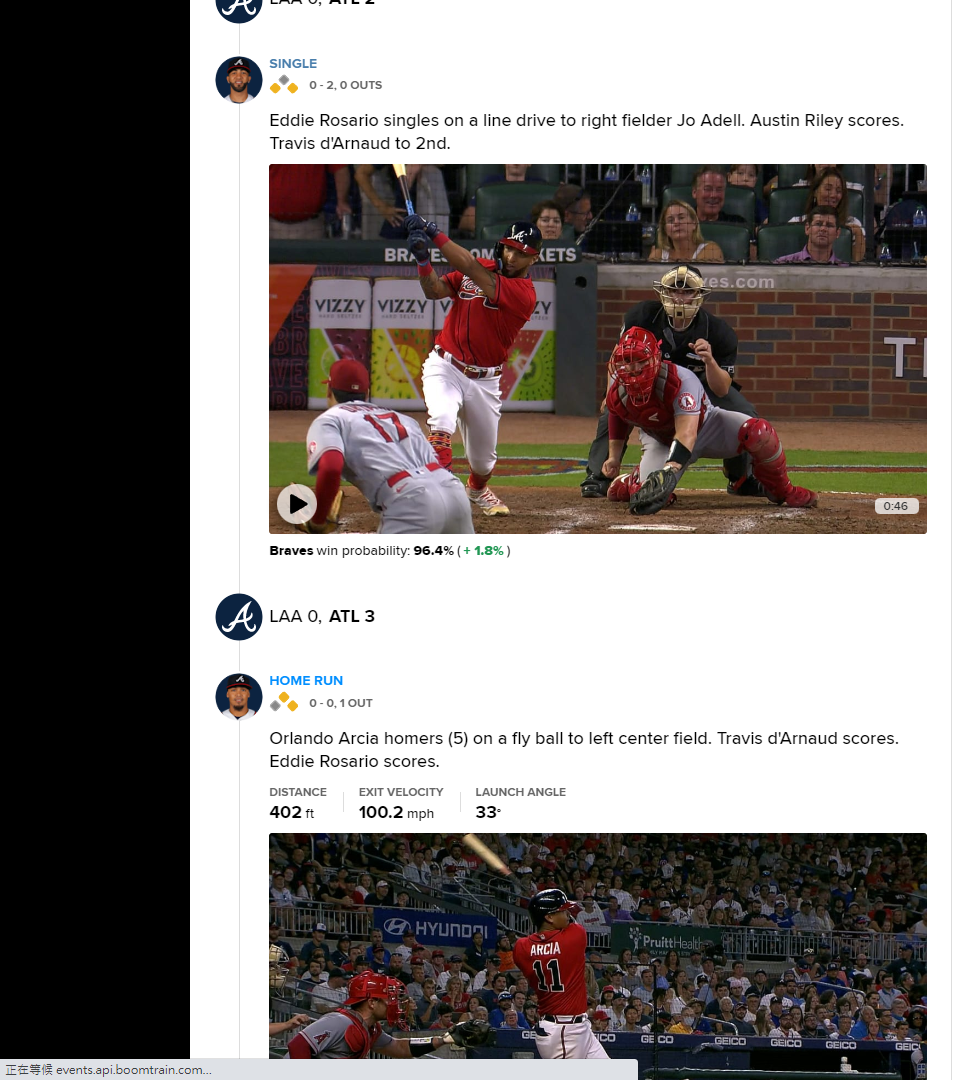
Task: Click the LAA 0, ATL 3 score line
Action: (322, 616)
